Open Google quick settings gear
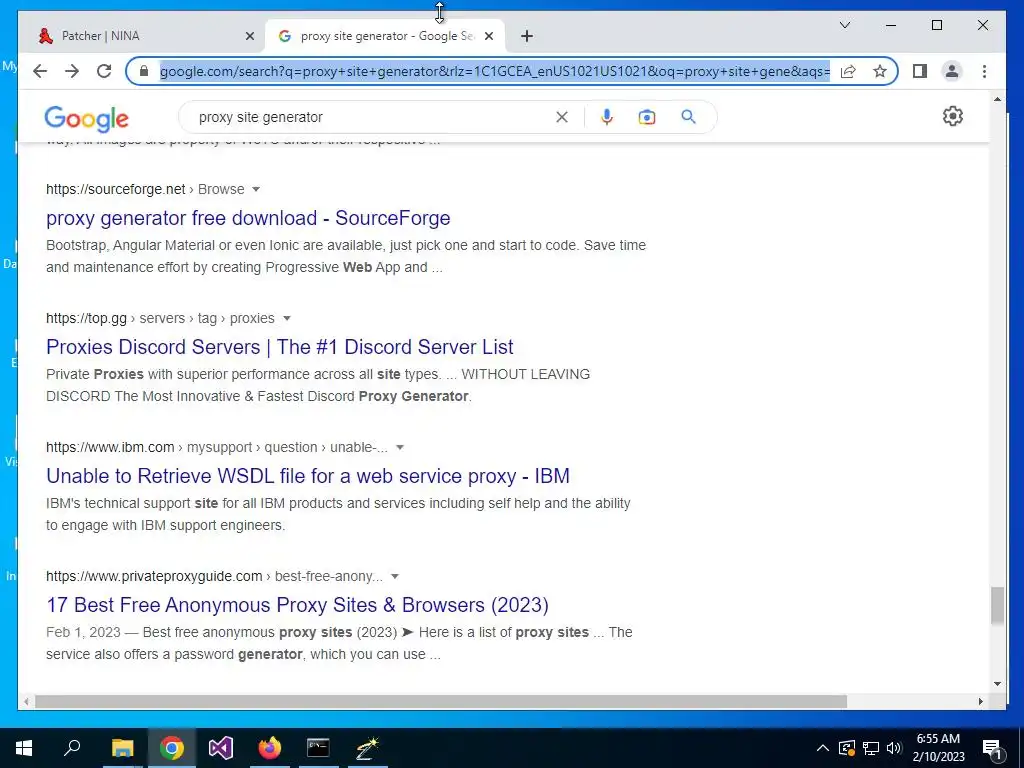Viewport: 1024px width, 768px height. 953,116
